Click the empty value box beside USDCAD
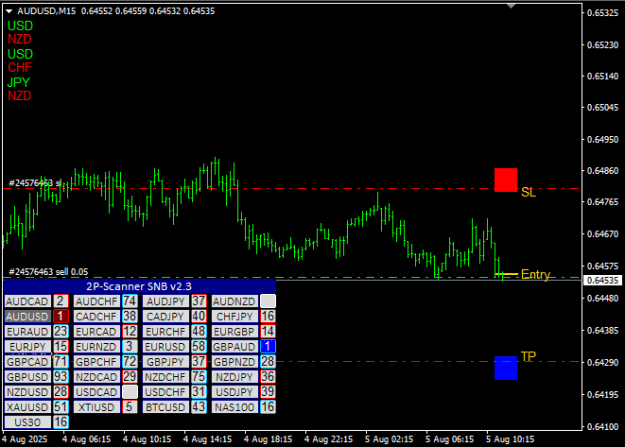The width and height of the screenshot is (625, 447). (130, 392)
